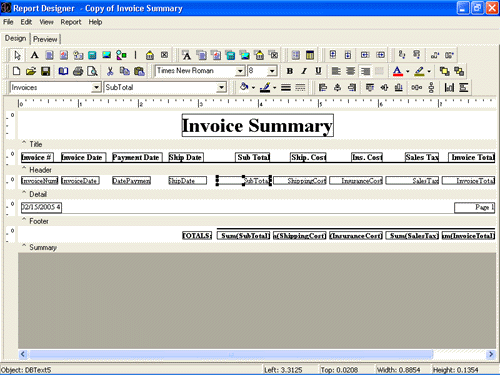The image size is (500, 375).
Task: Switch to the Preview tab
Action: click(x=45, y=39)
